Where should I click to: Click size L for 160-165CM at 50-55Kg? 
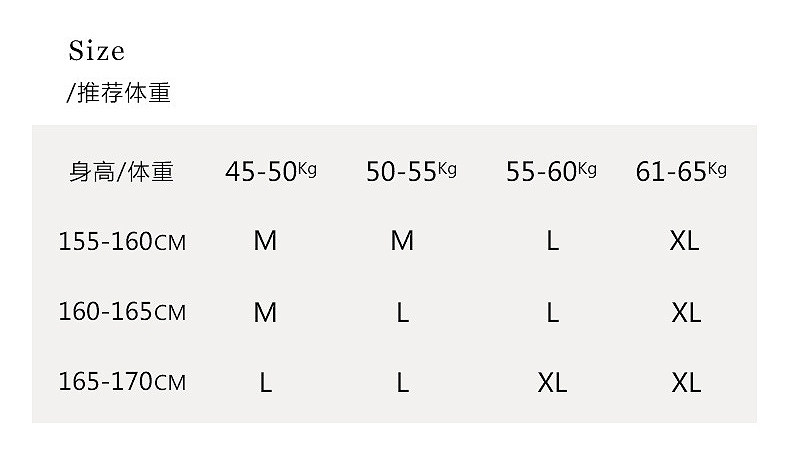(x=402, y=312)
